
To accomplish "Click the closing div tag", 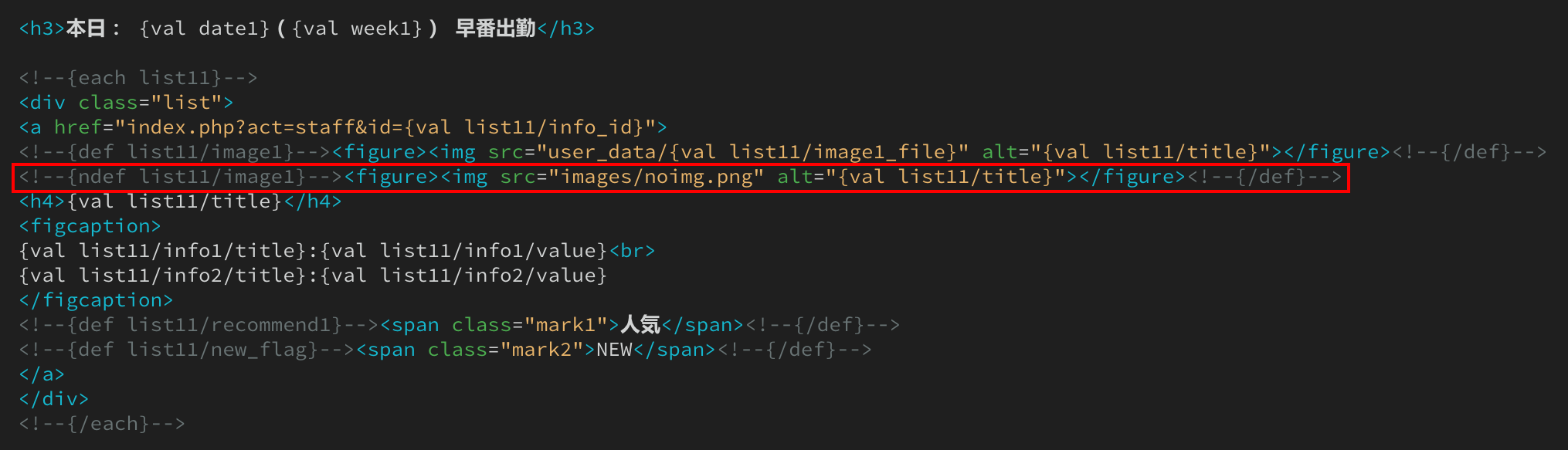I will [54, 399].
